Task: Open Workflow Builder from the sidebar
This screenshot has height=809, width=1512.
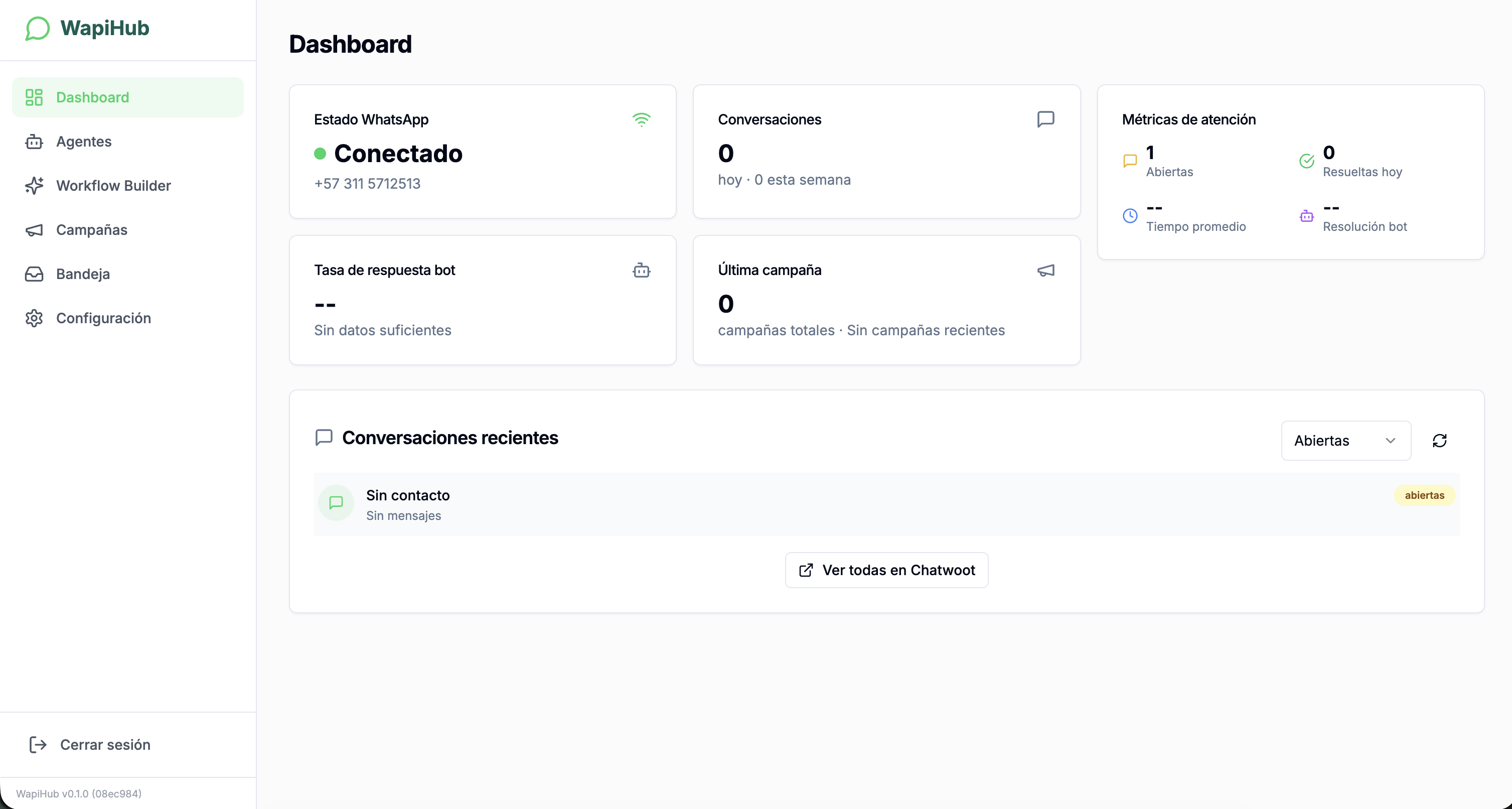Action: (128, 186)
